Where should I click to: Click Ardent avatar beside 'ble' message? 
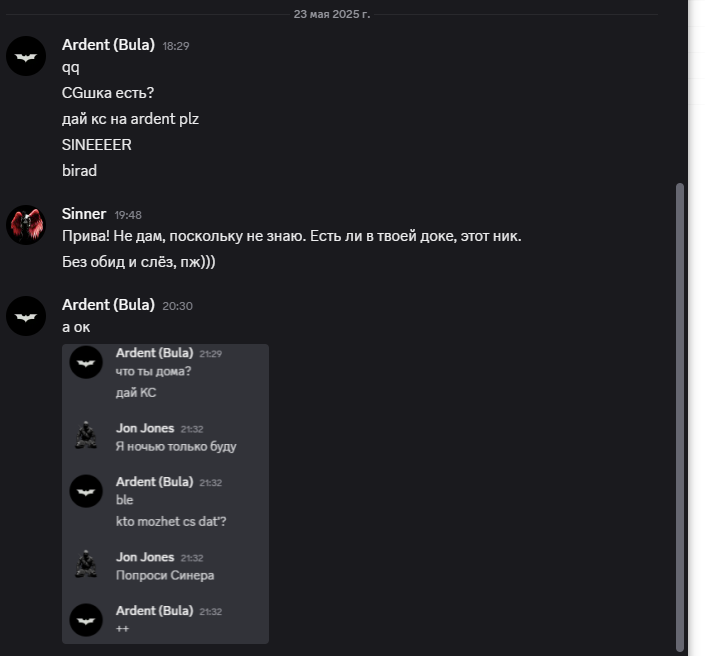[86, 491]
